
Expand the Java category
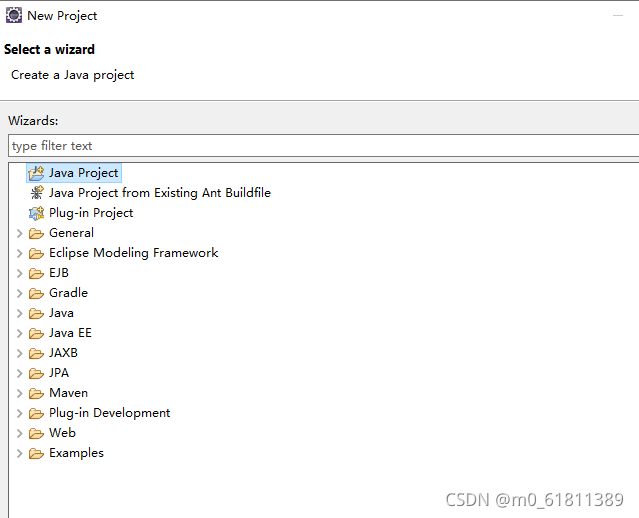(19, 313)
